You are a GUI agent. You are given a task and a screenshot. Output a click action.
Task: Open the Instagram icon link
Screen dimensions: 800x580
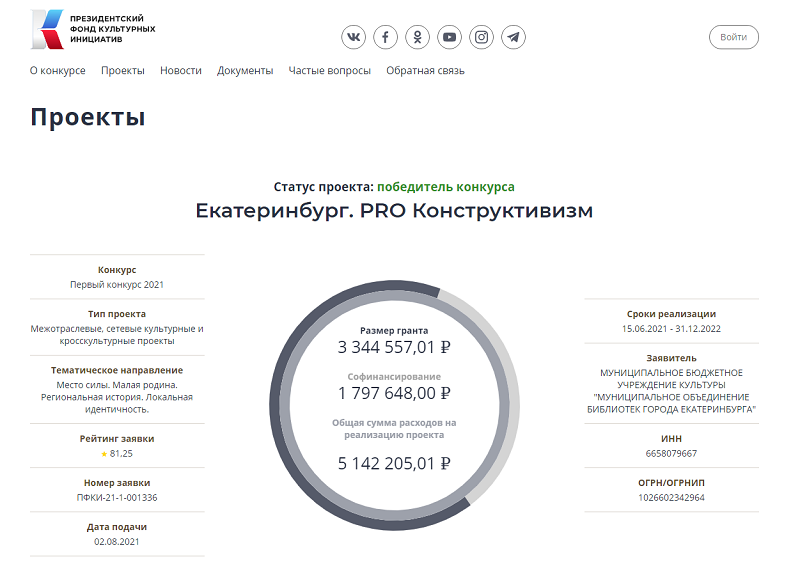click(482, 38)
